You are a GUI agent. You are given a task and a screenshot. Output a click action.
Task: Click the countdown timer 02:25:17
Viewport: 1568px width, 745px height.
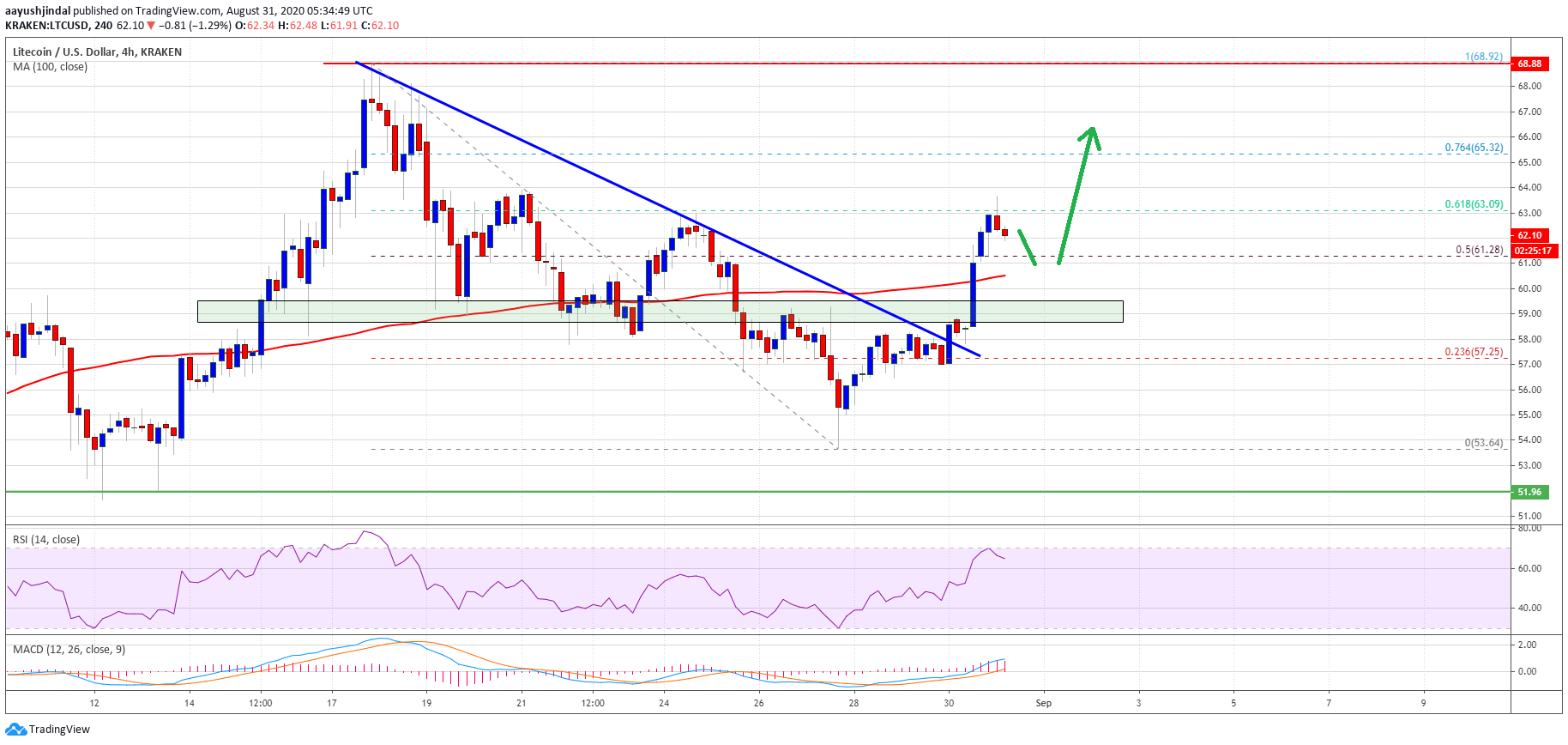click(x=1533, y=251)
